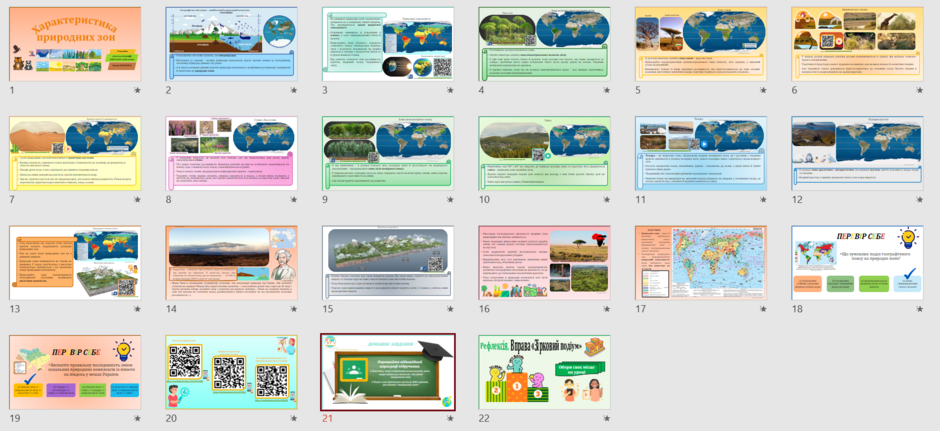Select the chalkboard homework slide 21 thumbnail
The height and width of the screenshot is (431, 940).
point(388,372)
